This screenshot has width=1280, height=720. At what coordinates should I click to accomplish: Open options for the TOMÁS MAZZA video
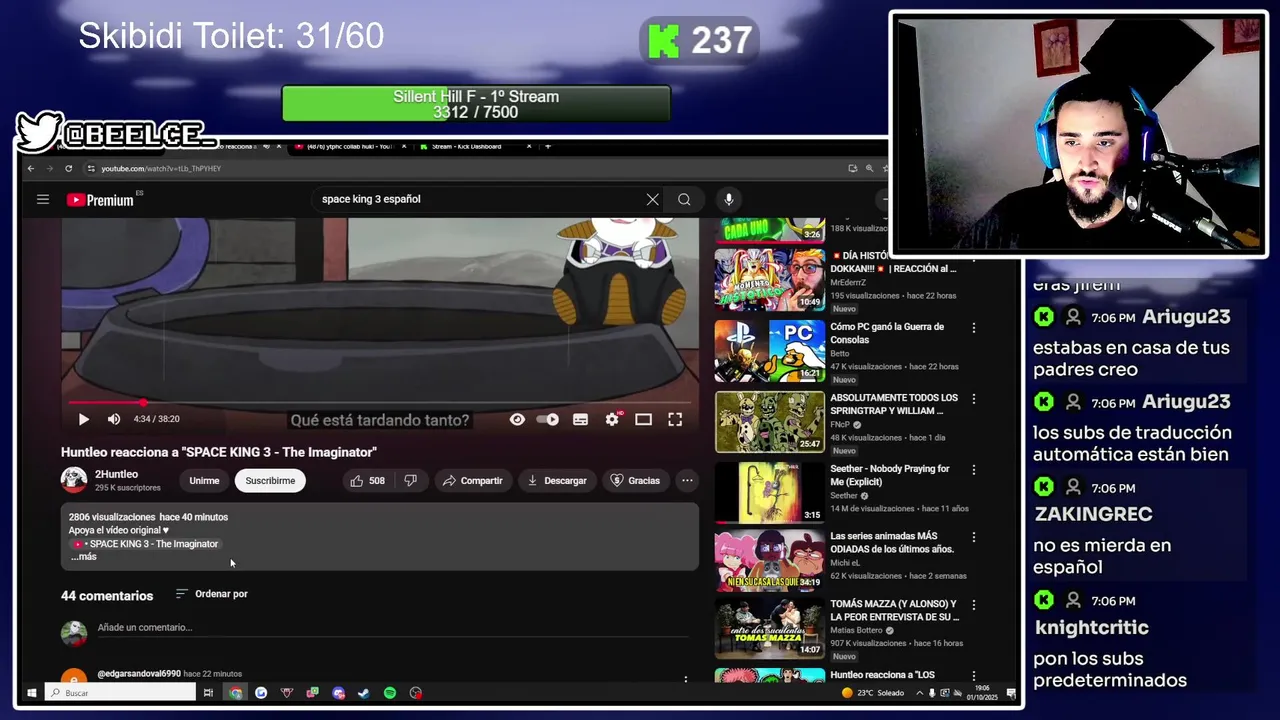973,605
